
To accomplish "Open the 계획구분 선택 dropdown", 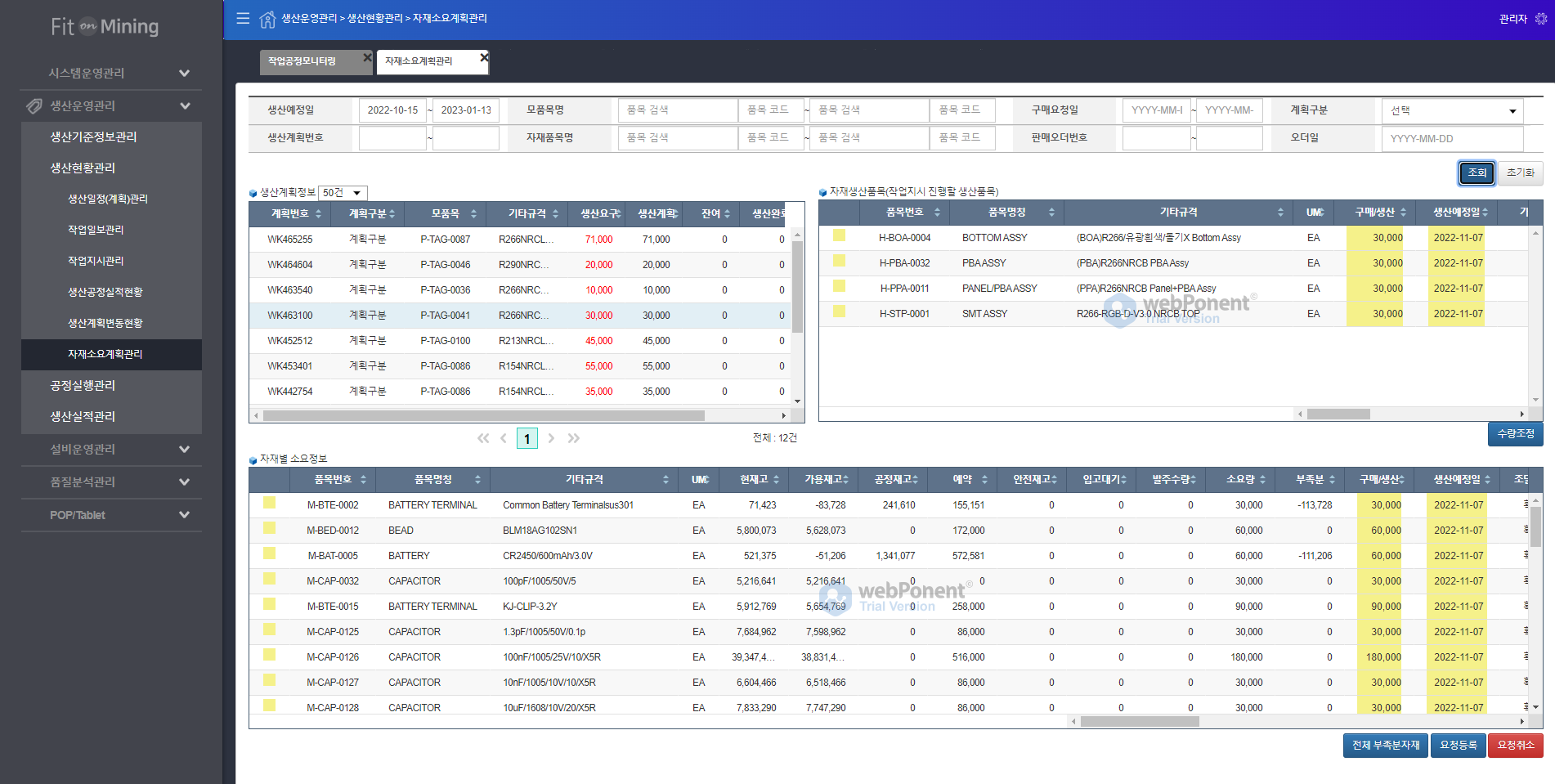I will [x=1452, y=111].
